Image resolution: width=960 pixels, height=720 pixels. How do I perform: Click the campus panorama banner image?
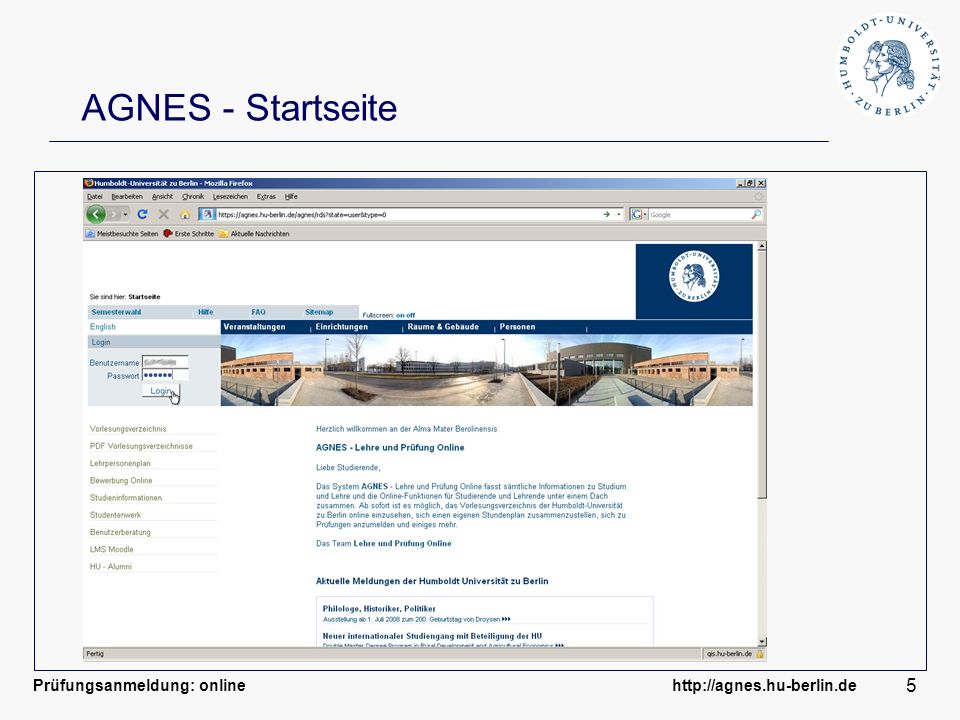coord(487,370)
